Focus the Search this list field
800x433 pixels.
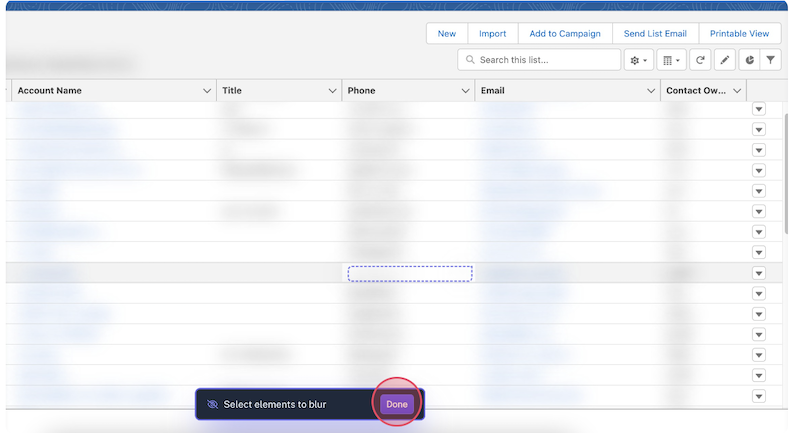[x=539, y=60]
